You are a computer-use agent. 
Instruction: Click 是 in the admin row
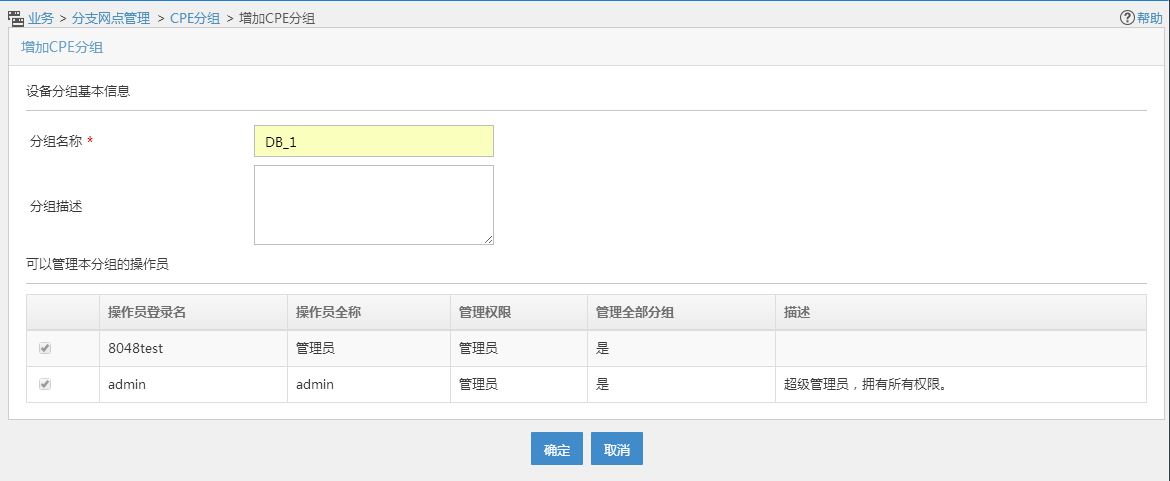pyautogui.click(x=602, y=385)
